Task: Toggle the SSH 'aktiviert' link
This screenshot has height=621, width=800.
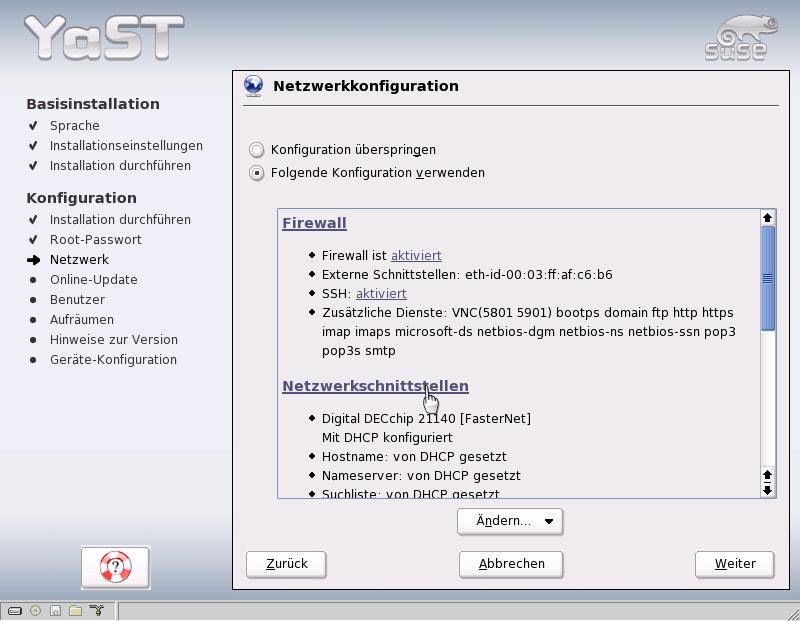Action: coord(381,293)
